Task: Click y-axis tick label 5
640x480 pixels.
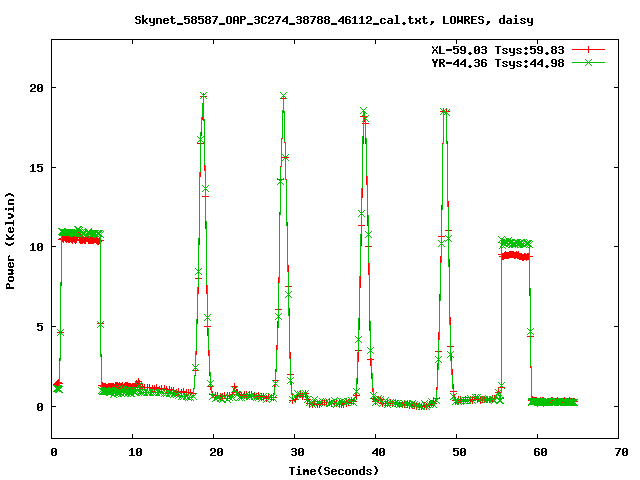Action: (x=40, y=327)
